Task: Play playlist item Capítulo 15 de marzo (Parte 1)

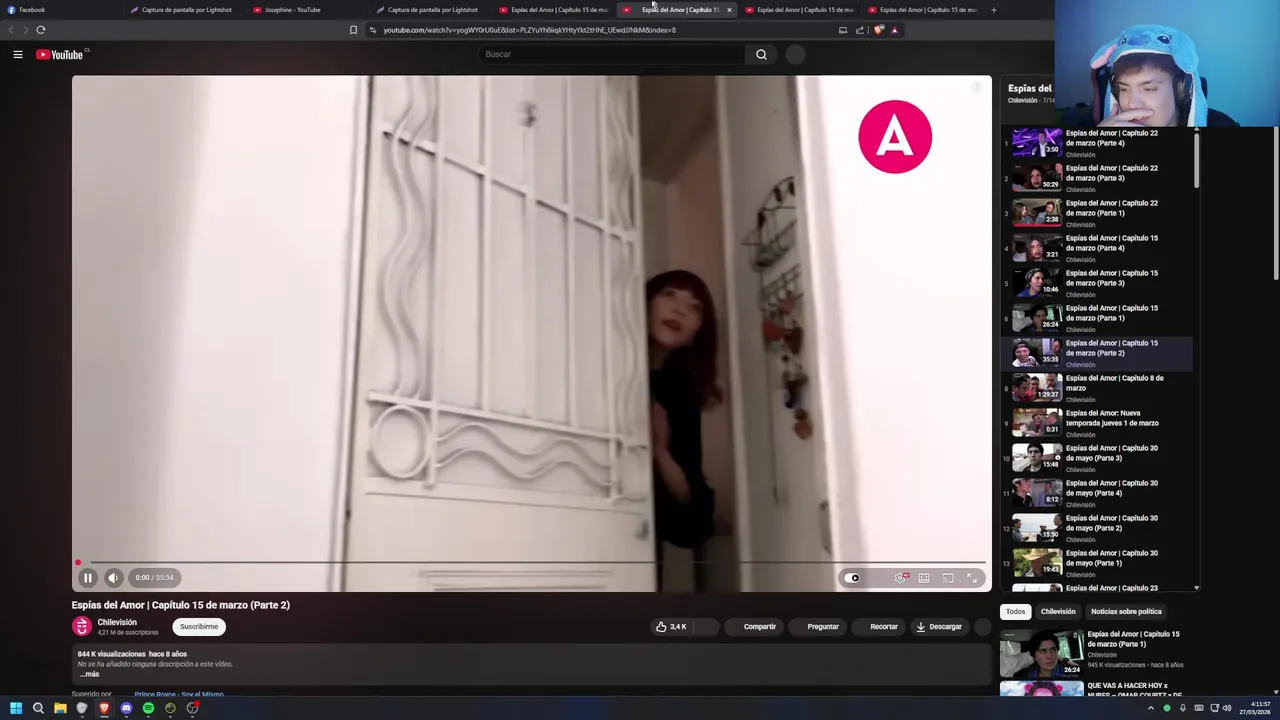Action: (1097, 318)
